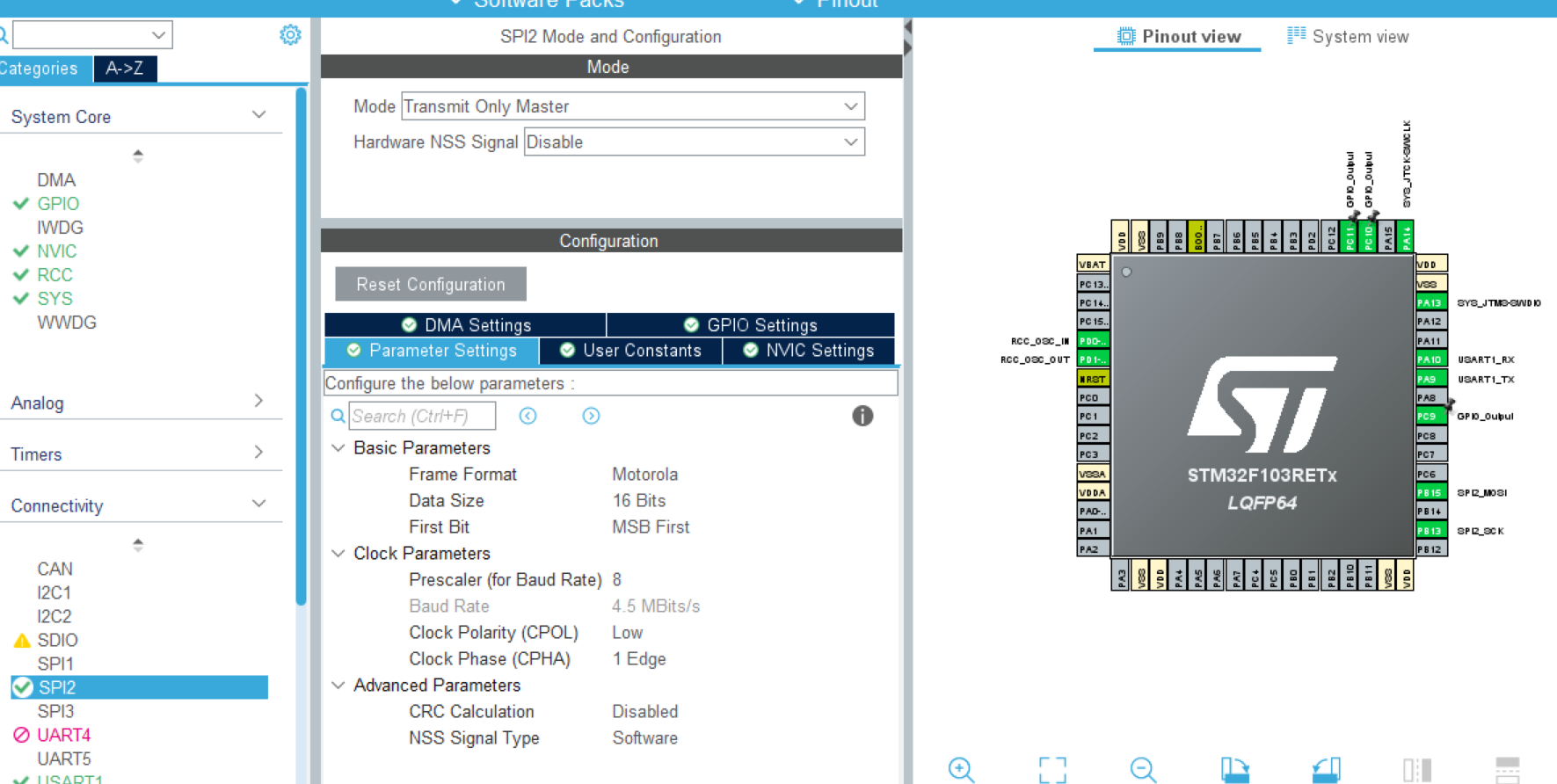Image resolution: width=1557 pixels, height=784 pixels.
Task: Click the ST logo on the chip
Action: 1262,405
